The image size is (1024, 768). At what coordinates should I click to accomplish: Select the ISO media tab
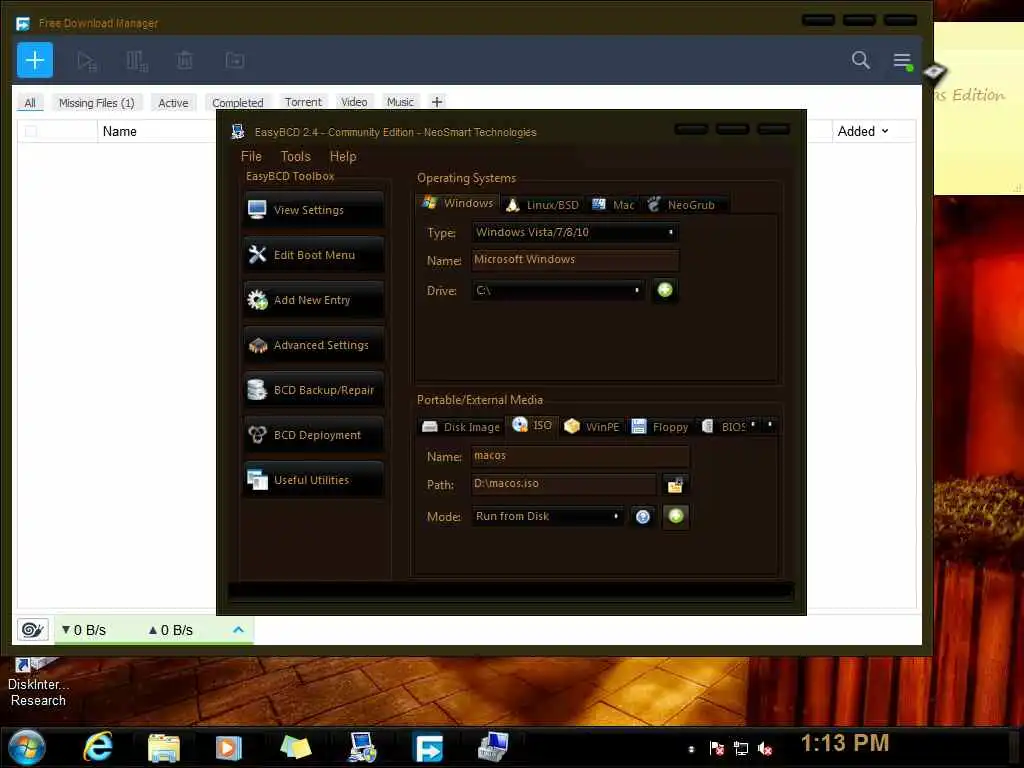coord(532,425)
